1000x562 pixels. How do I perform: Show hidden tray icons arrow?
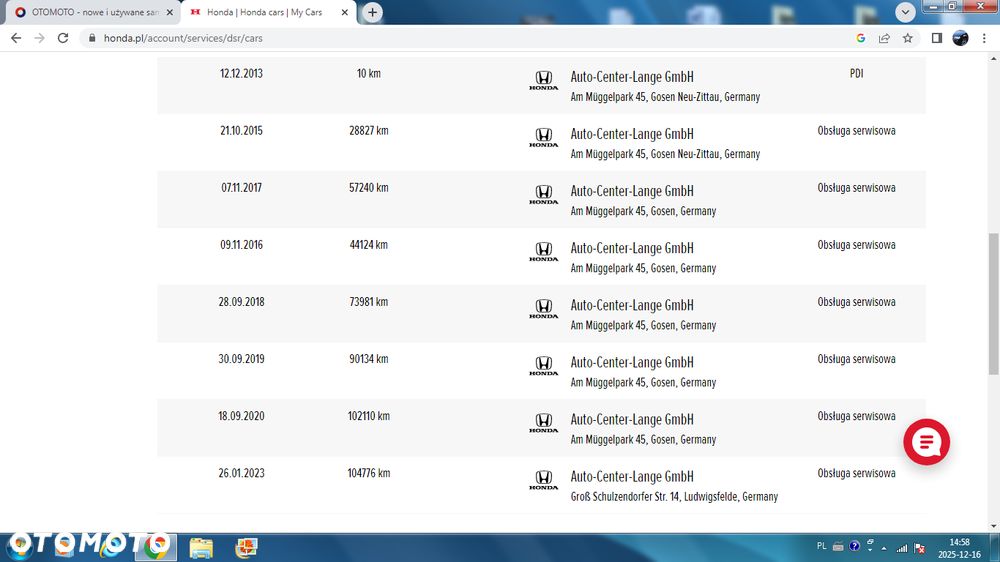(x=884, y=548)
